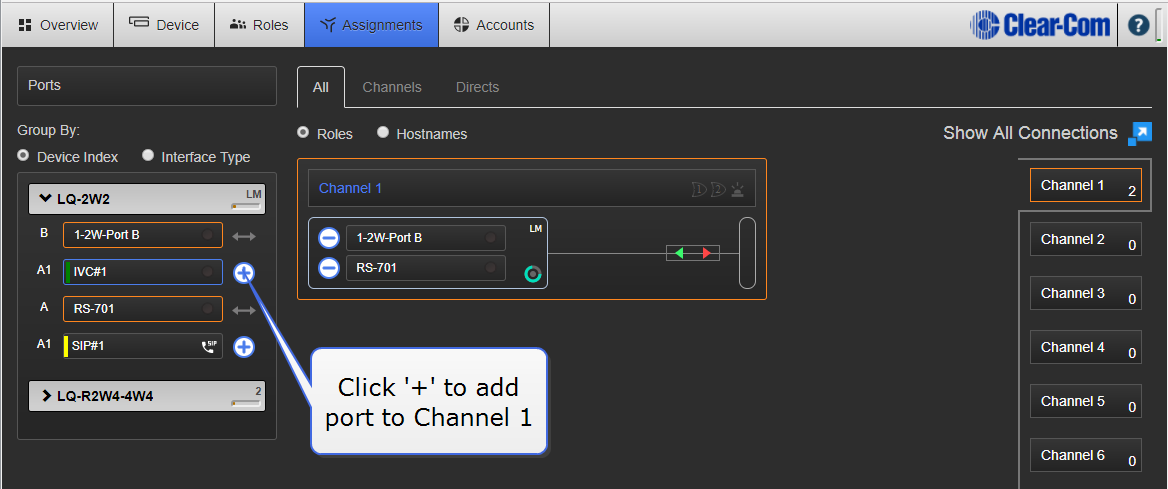Select the IVC#1 port

coord(143,272)
